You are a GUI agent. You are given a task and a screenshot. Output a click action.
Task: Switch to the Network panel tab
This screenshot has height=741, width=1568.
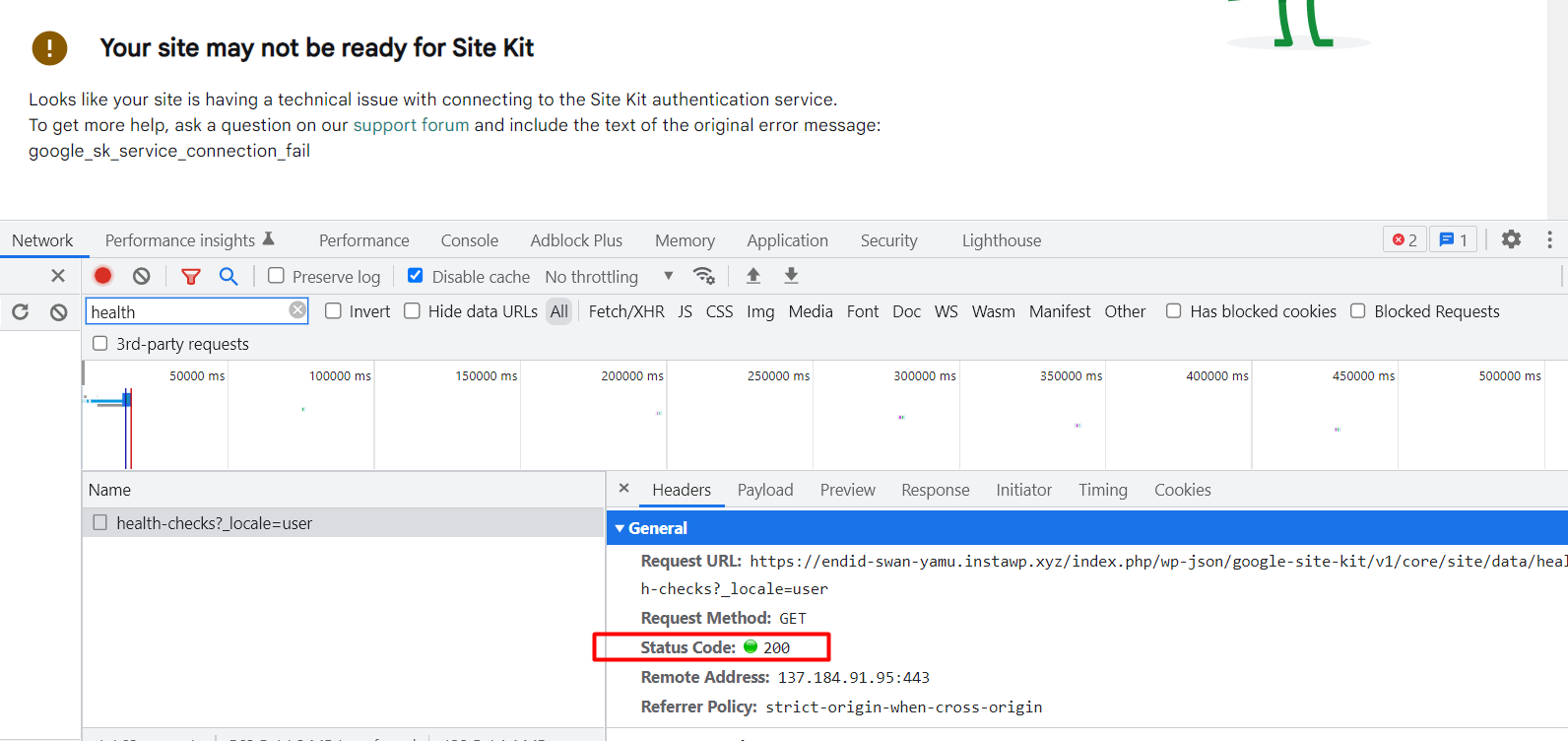pos(42,240)
